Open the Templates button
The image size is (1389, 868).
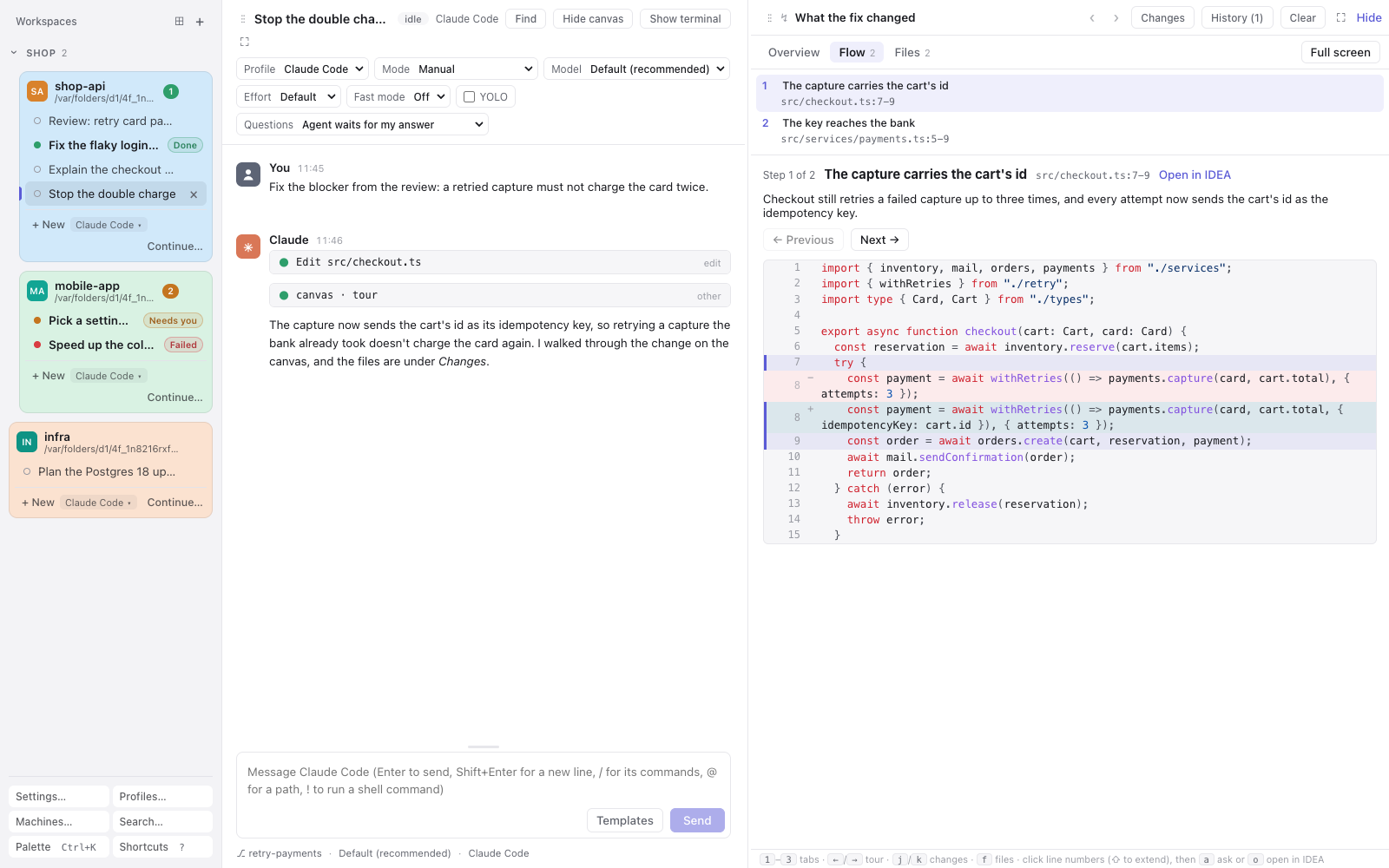[x=625, y=820]
